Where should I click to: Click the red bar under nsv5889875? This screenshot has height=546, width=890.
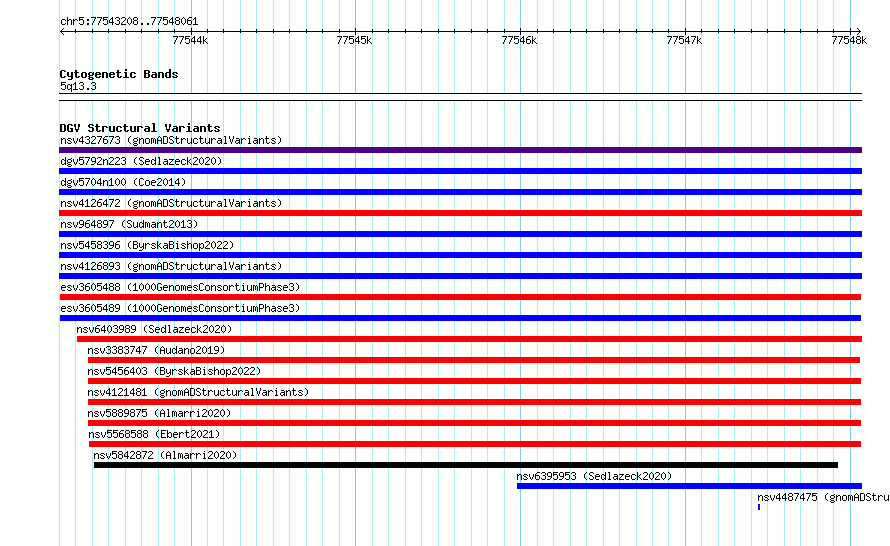click(475, 423)
